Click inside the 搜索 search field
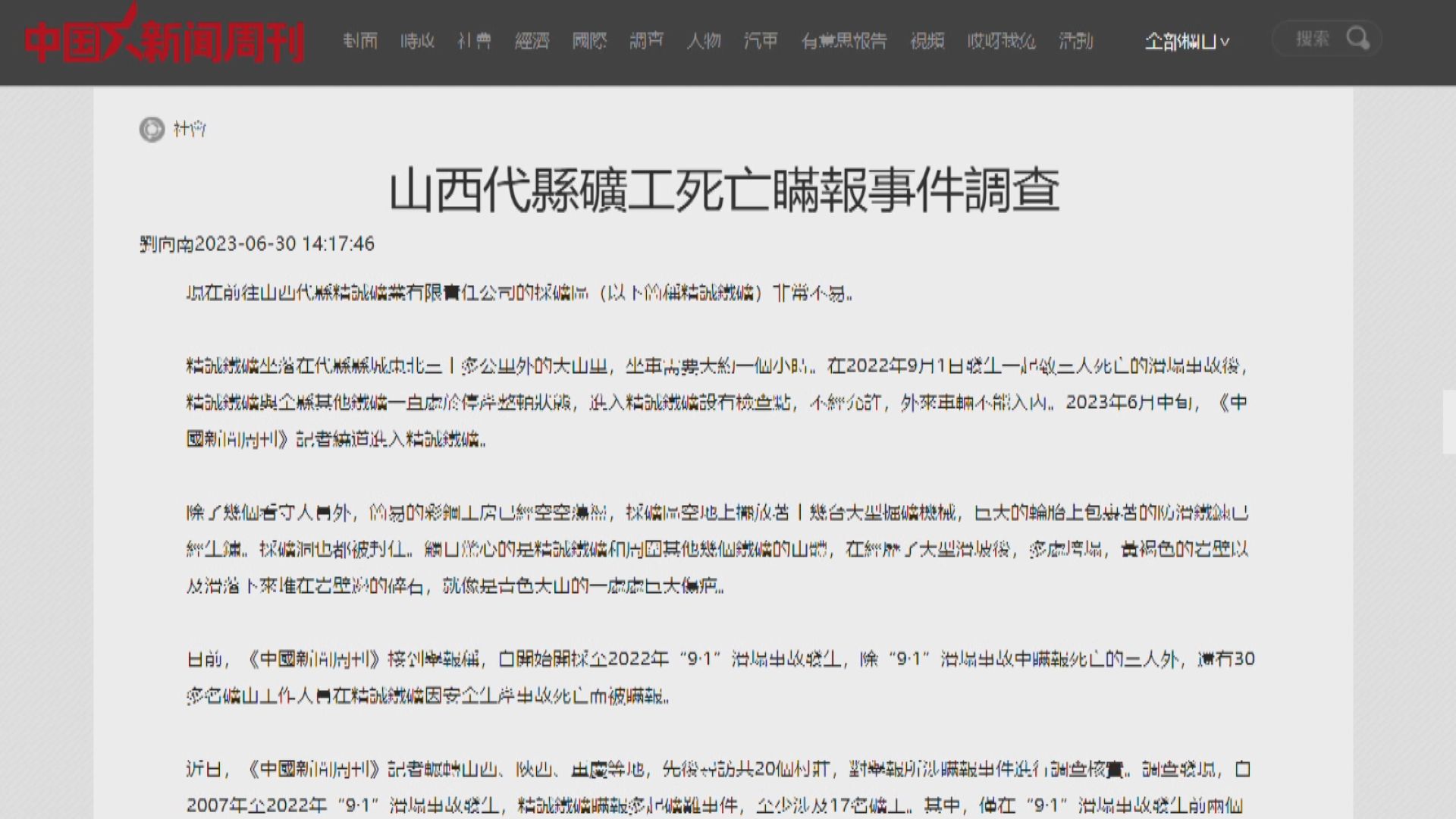 coord(1312,39)
